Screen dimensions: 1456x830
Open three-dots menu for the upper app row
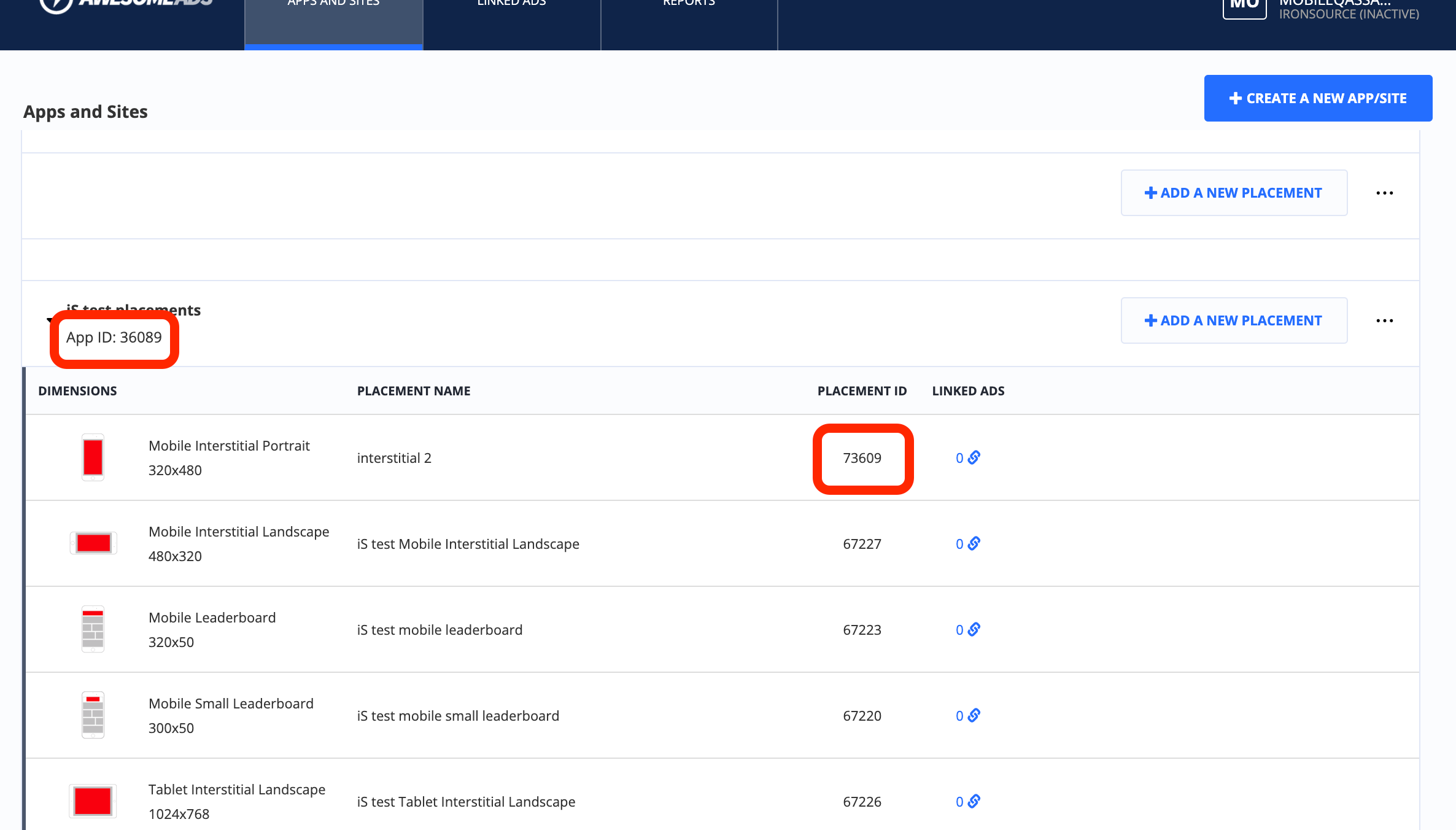point(1384,193)
